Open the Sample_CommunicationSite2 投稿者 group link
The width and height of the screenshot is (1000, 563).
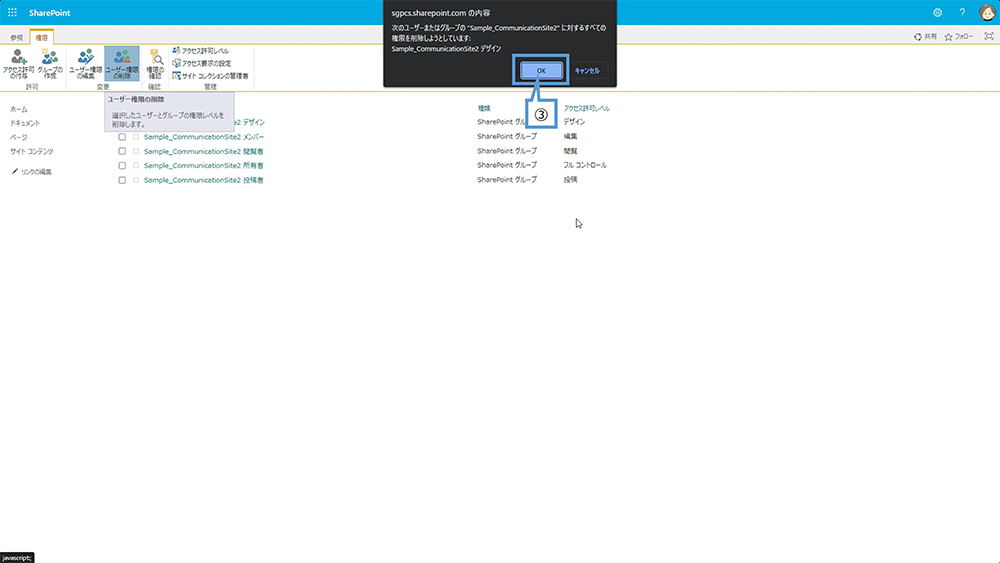click(203, 180)
